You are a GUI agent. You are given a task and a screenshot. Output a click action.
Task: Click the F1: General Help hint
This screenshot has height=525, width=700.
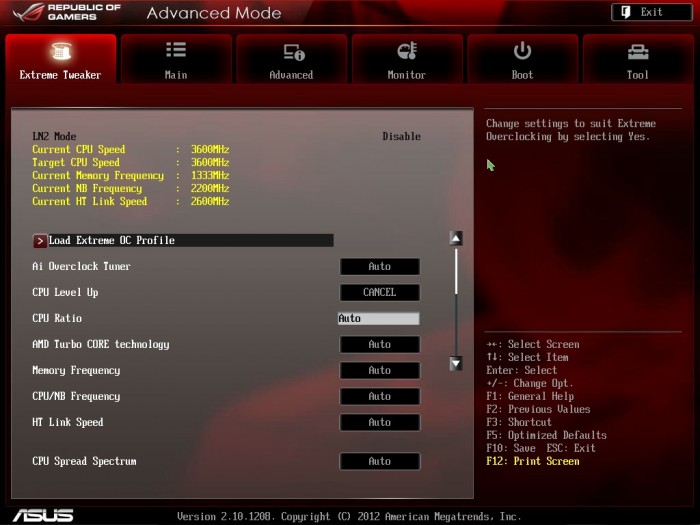(530, 396)
